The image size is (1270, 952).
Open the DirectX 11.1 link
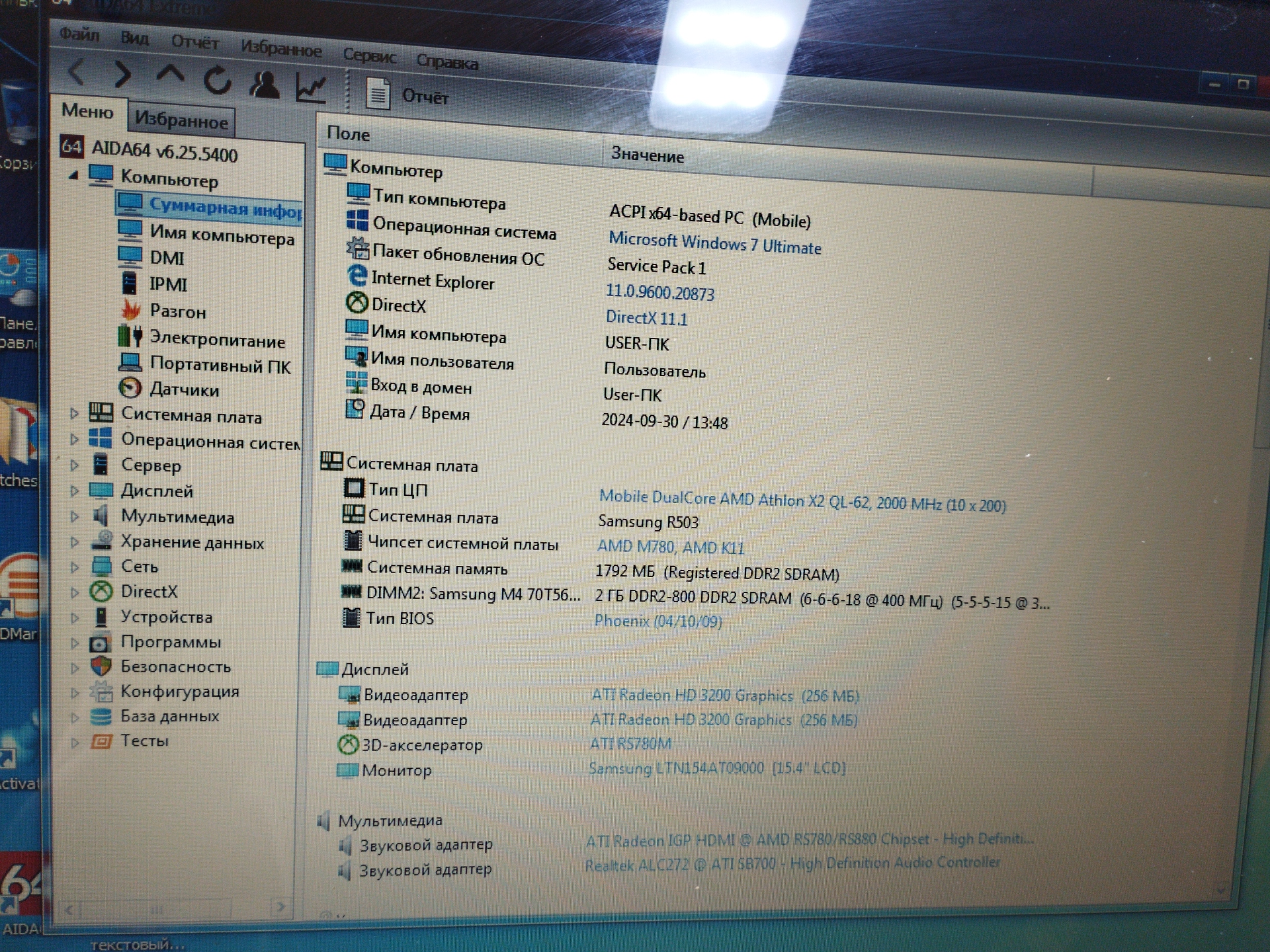[646, 318]
